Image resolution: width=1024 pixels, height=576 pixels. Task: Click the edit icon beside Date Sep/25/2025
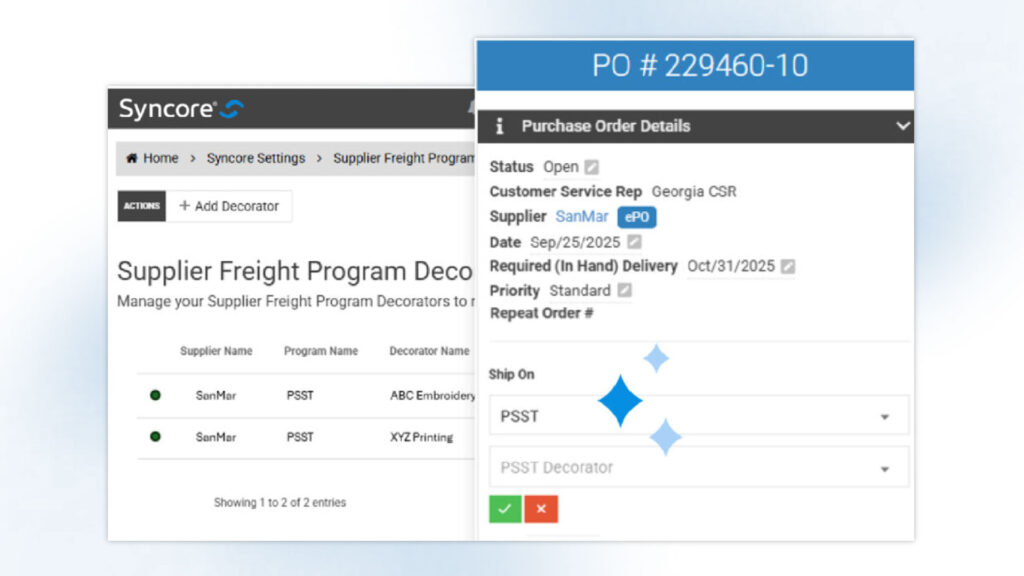pos(634,242)
